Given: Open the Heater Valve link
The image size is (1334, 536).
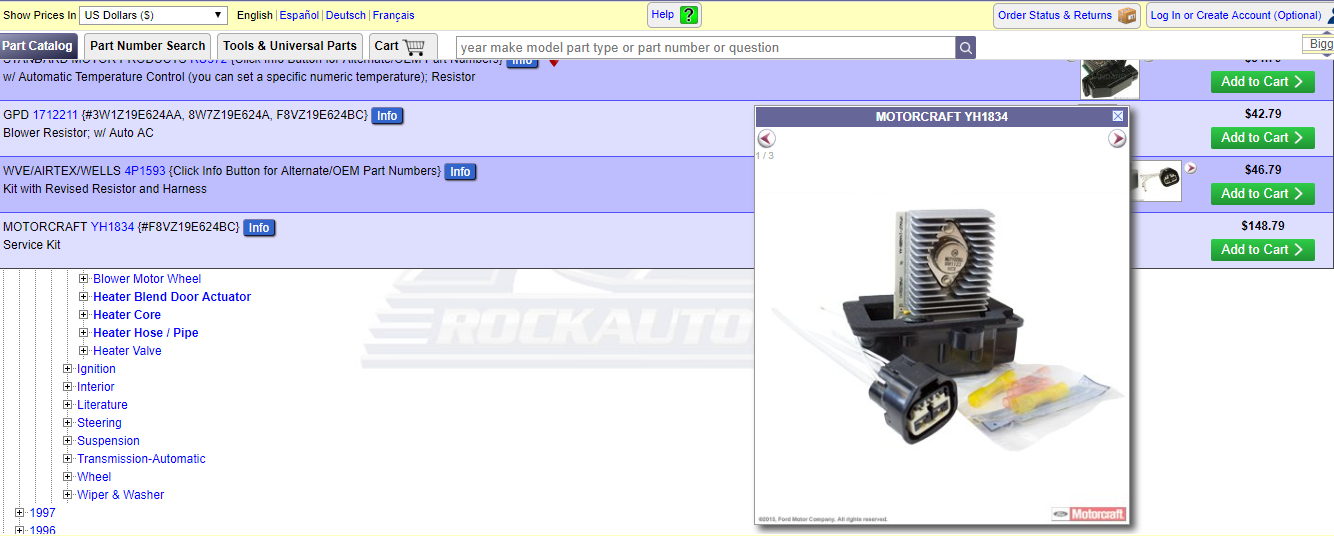Looking at the screenshot, I should (127, 351).
